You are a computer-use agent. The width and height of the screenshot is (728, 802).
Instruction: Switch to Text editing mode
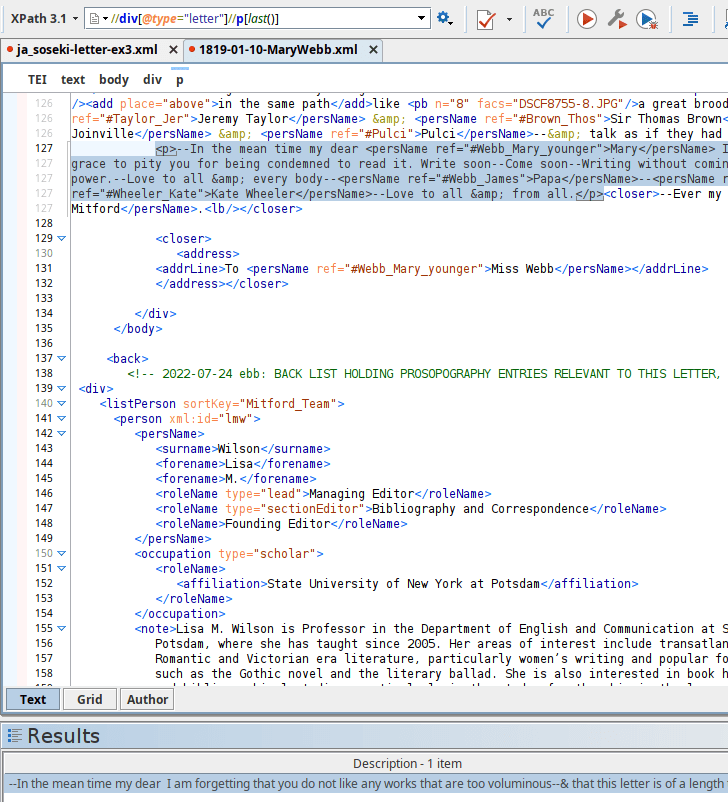33,699
